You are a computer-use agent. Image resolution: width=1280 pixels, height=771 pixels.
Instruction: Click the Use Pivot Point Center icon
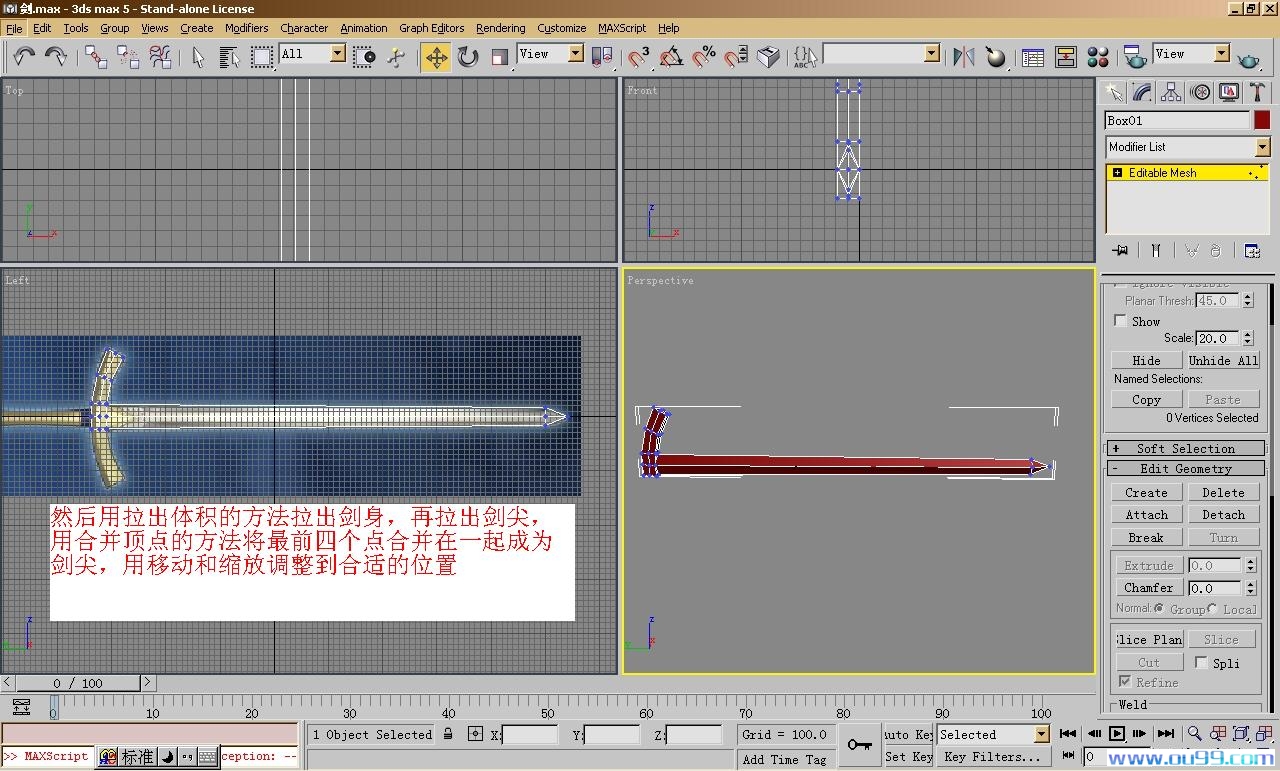602,57
